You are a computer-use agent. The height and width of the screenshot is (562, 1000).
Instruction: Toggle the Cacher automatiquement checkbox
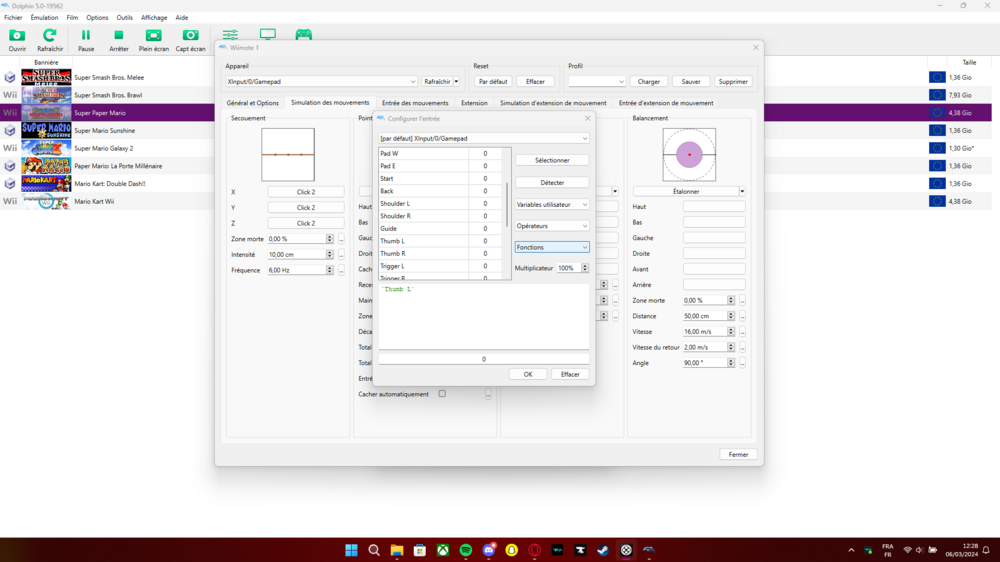[x=442, y=394]
